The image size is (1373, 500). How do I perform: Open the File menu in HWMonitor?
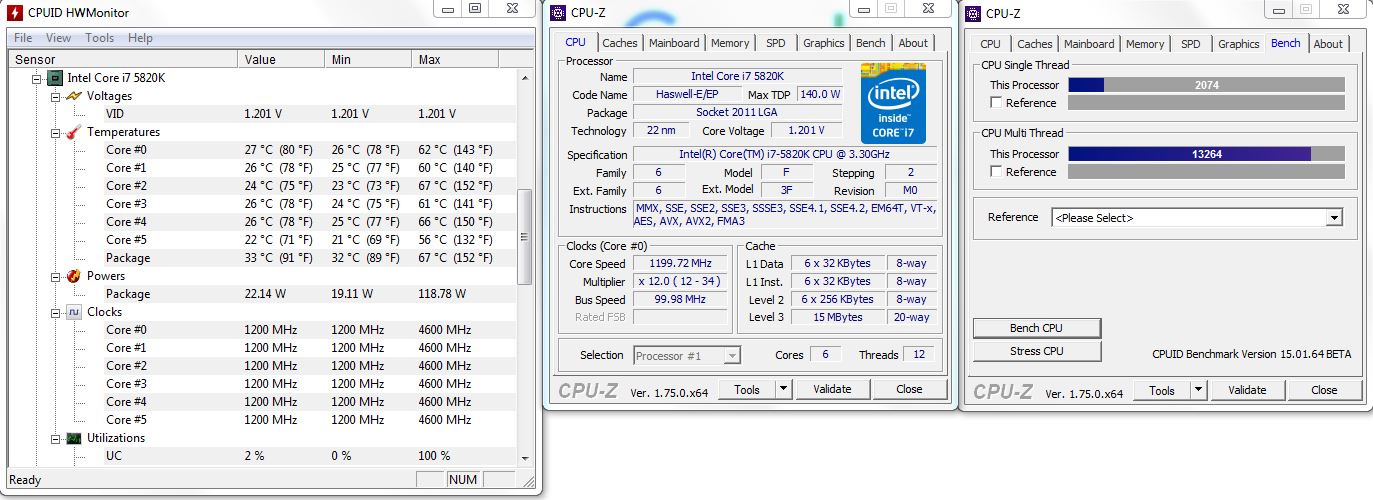23,38
